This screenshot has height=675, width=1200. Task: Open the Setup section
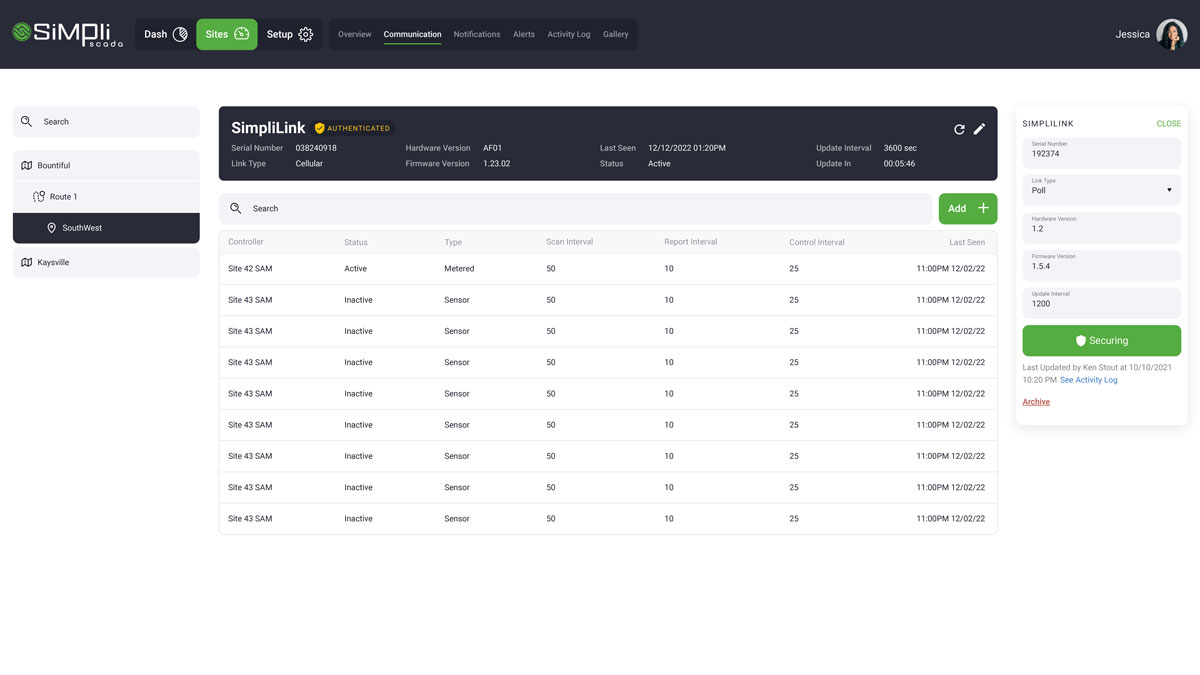(x=290, y=34)
